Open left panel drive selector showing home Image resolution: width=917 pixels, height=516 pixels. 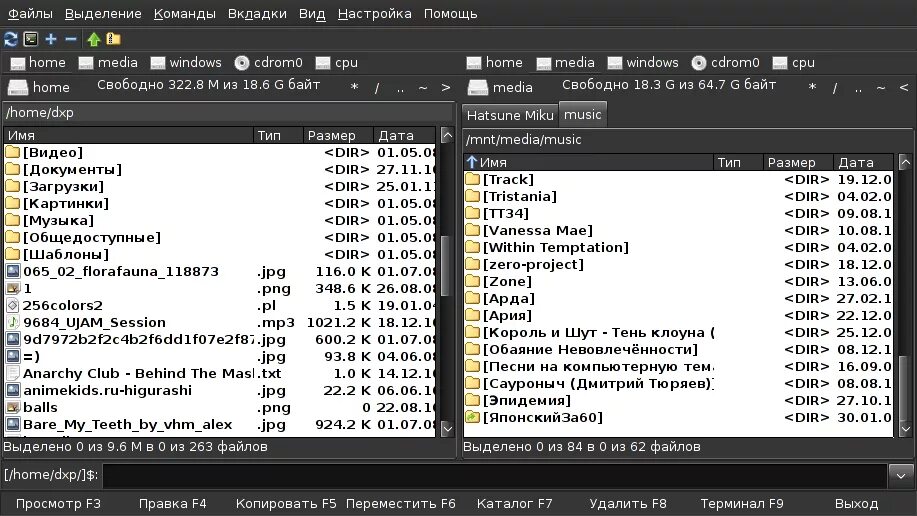39,87
